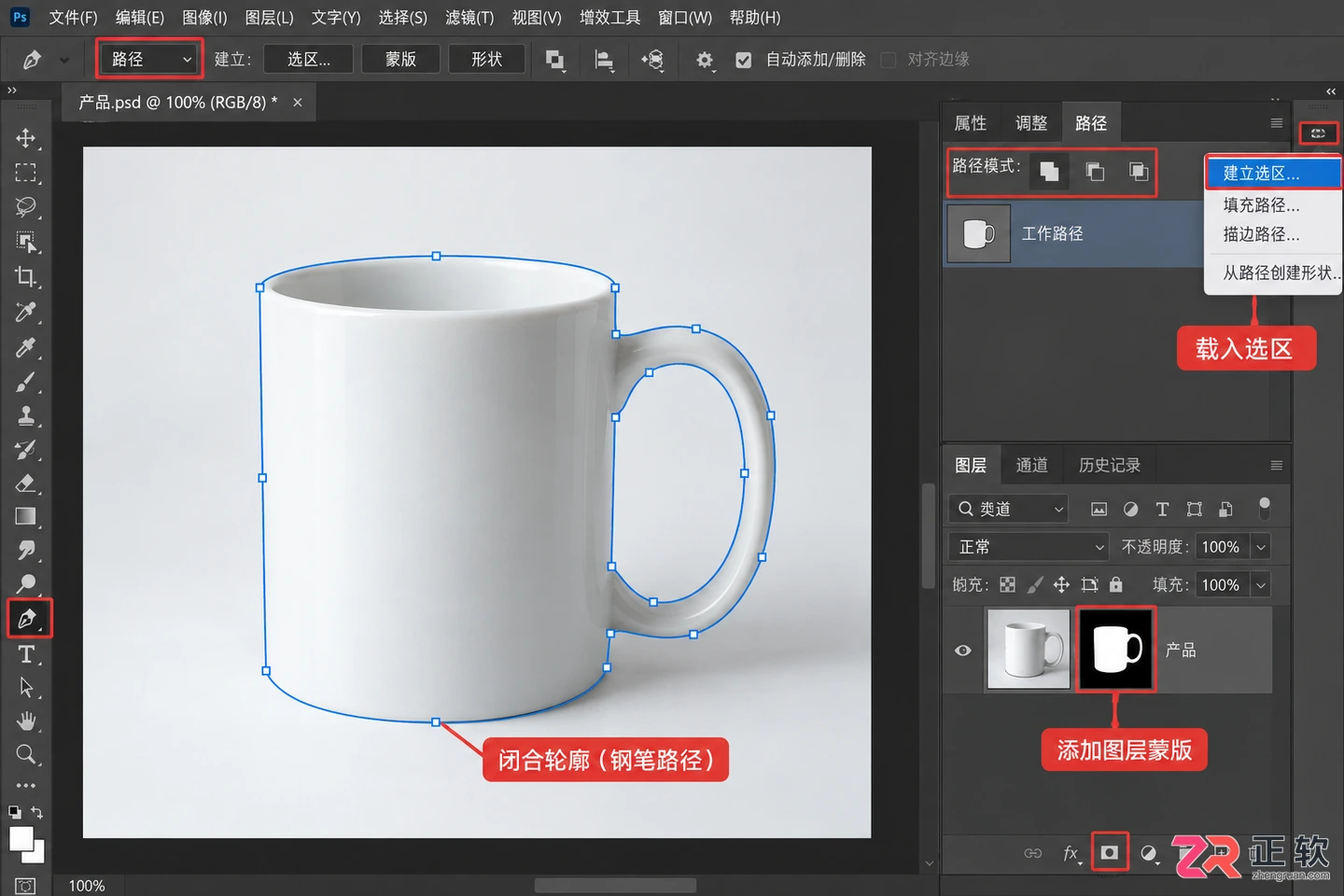Select the Move tool
This screenshot has height=896, width=1344.
point(25,138)
